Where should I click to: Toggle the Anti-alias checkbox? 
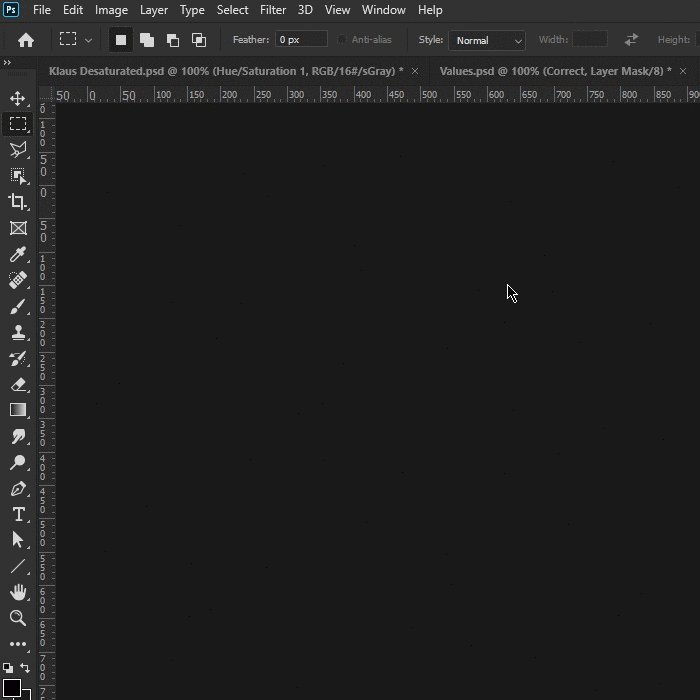[x=342, y=40]
